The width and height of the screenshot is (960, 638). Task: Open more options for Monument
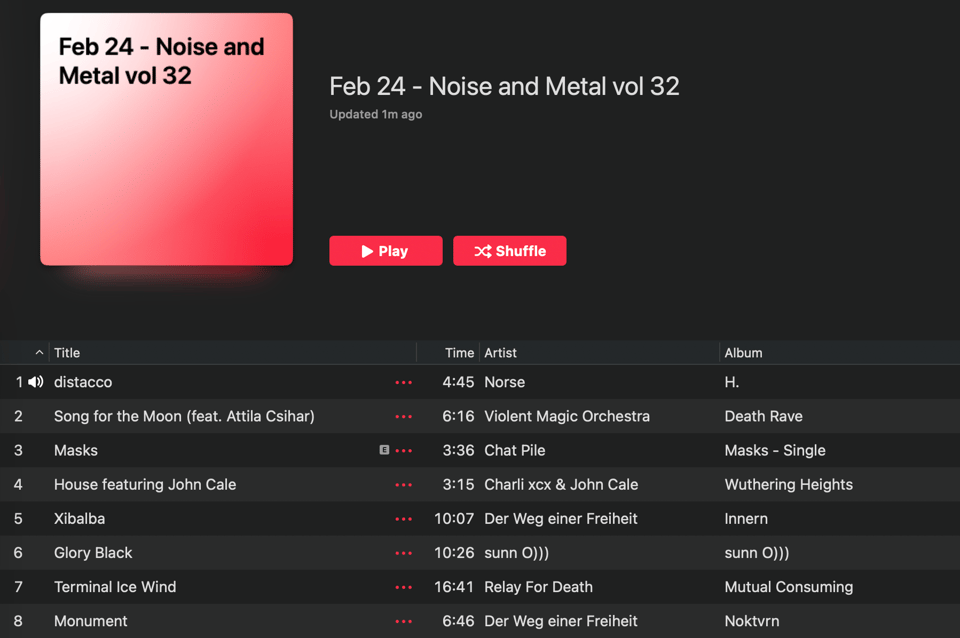(403, 621)
